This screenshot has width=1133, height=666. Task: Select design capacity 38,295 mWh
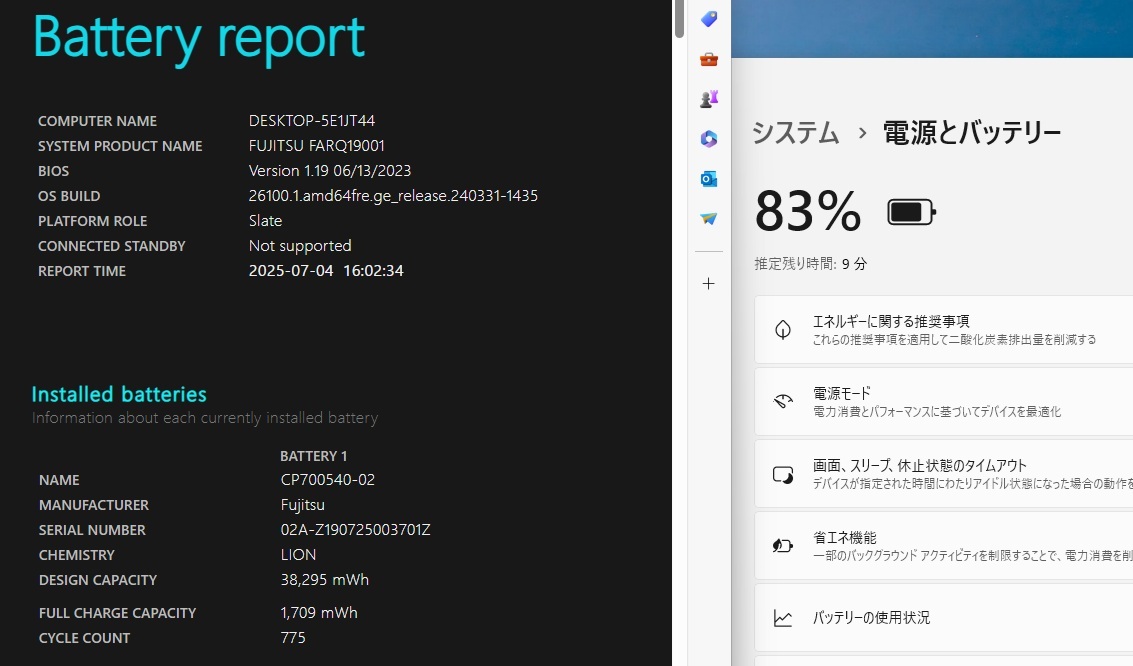pos(324,580)
